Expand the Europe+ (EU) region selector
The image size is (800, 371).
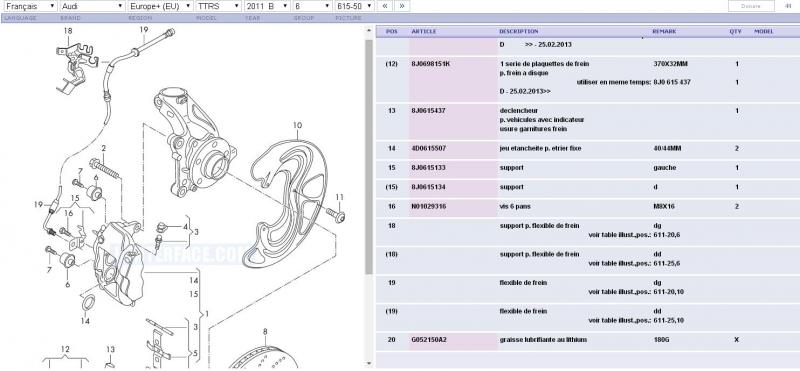[x=160, y=6]
